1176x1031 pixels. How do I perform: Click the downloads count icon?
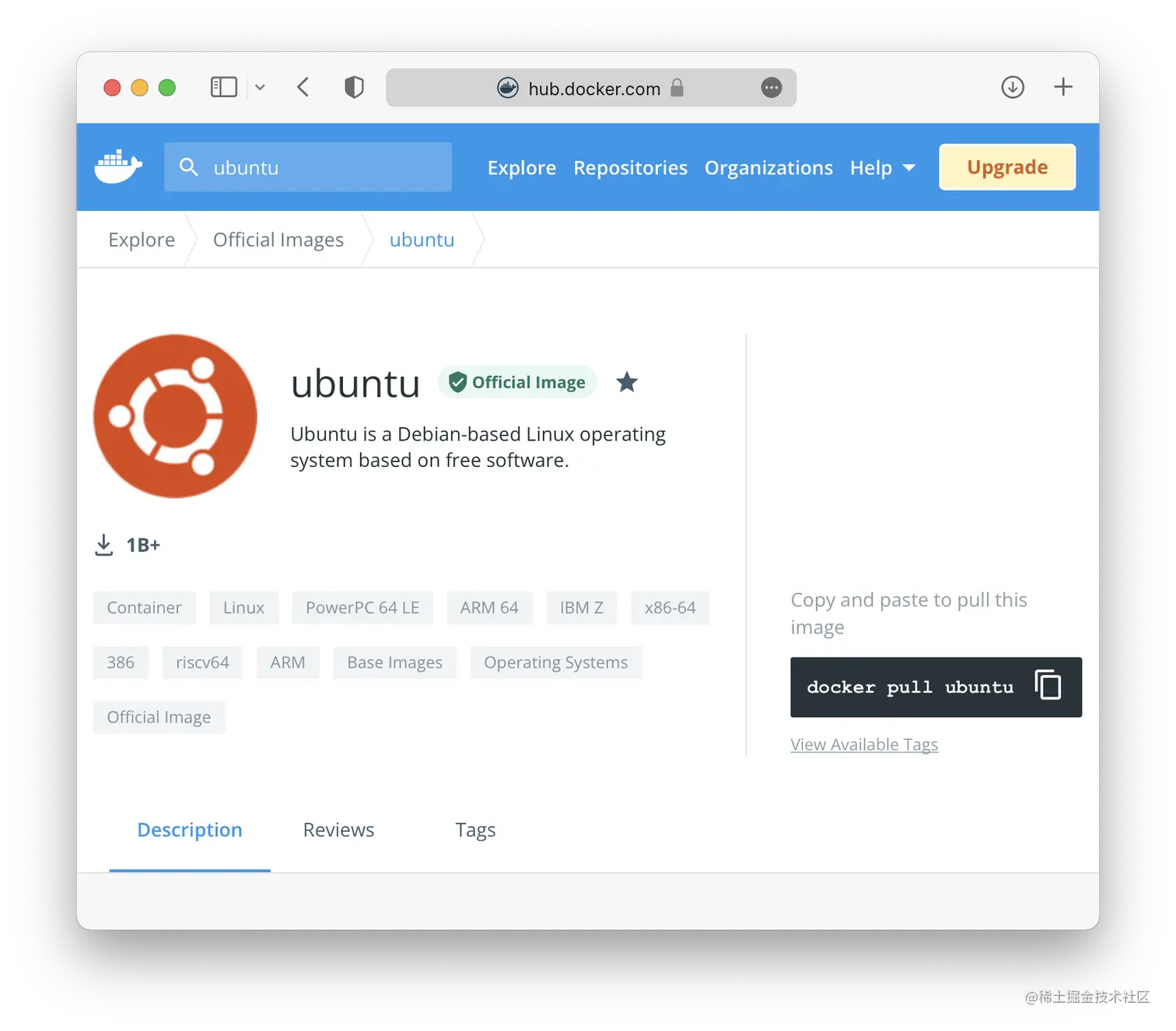click(x=103, y=545)
